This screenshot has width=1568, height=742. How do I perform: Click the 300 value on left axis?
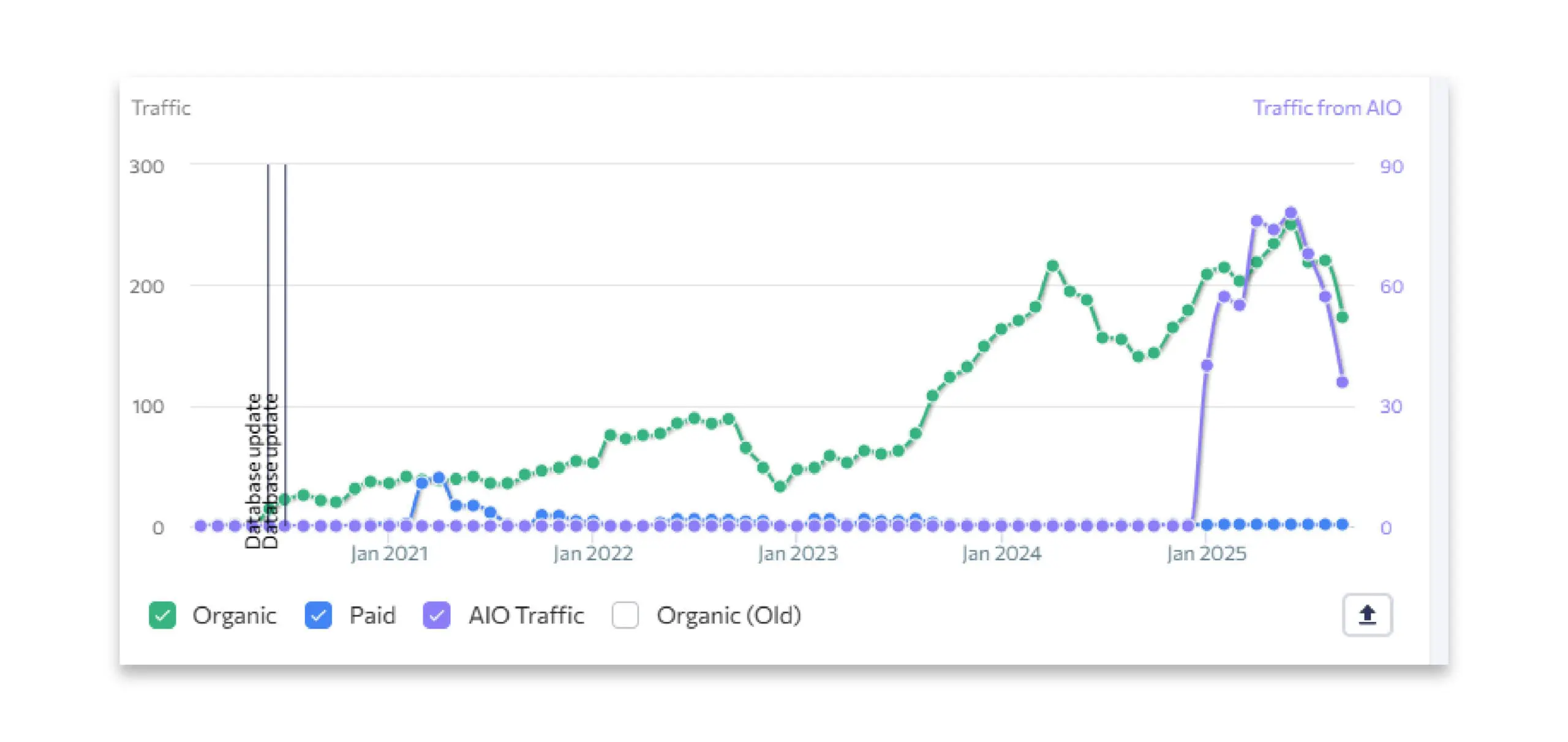click(x=147, y=167)
